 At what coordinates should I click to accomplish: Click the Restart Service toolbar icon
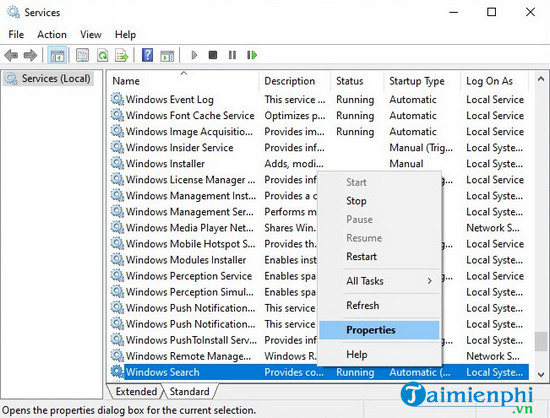pos(252,55)
